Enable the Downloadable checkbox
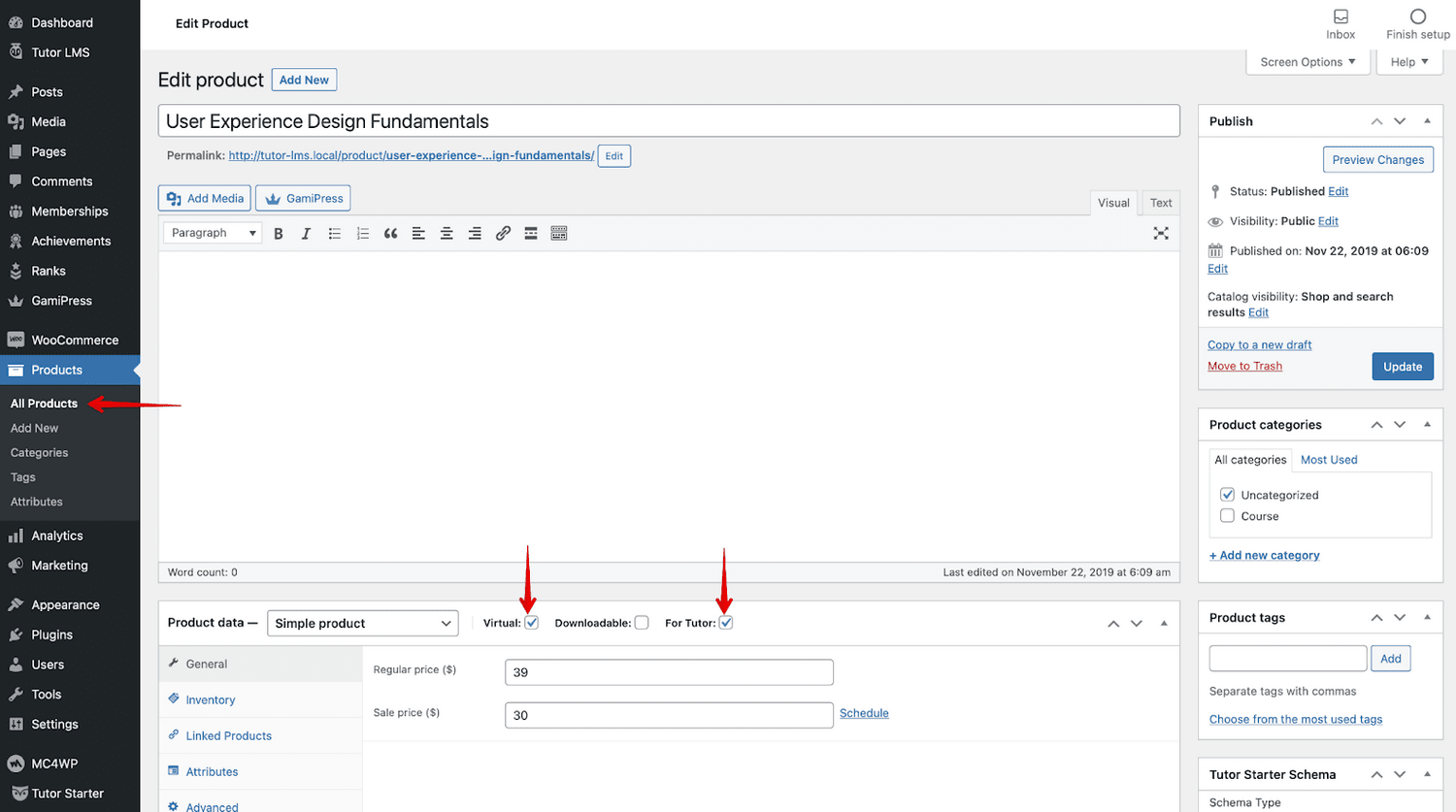Image resolution: width=1456 pixels, height=812 pixels. (642, 623)
